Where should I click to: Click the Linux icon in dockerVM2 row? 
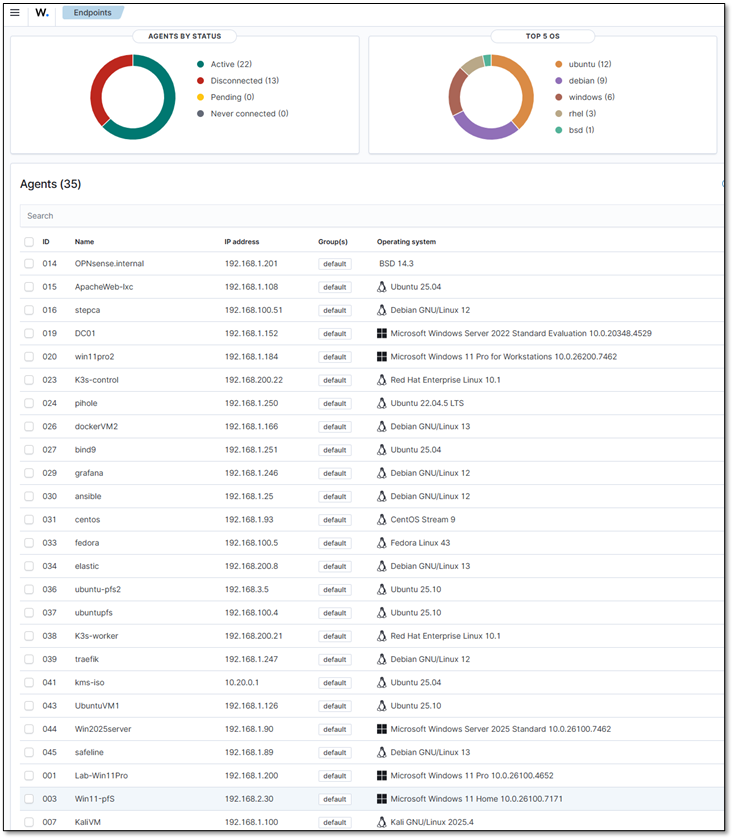(x=381, y=427)
